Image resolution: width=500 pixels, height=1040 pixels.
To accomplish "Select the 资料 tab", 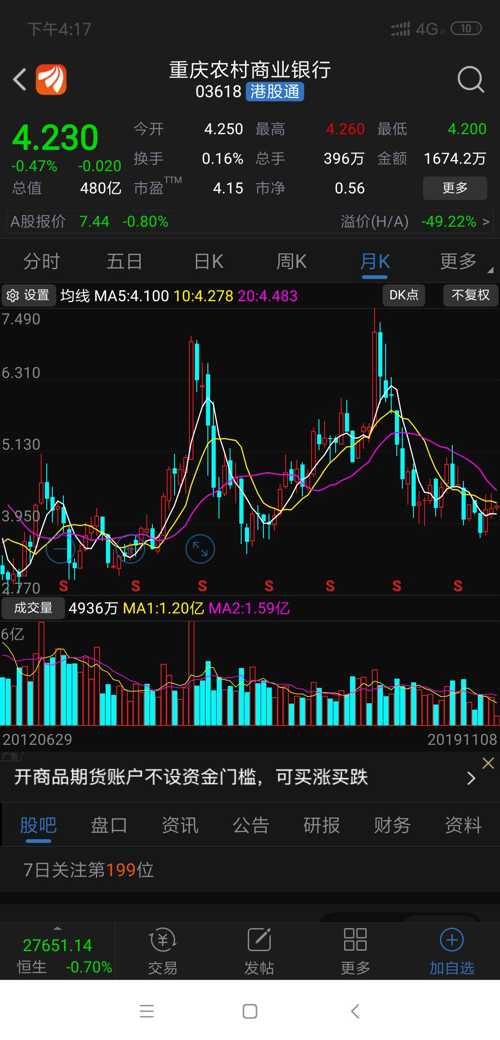I will point(463,825).
